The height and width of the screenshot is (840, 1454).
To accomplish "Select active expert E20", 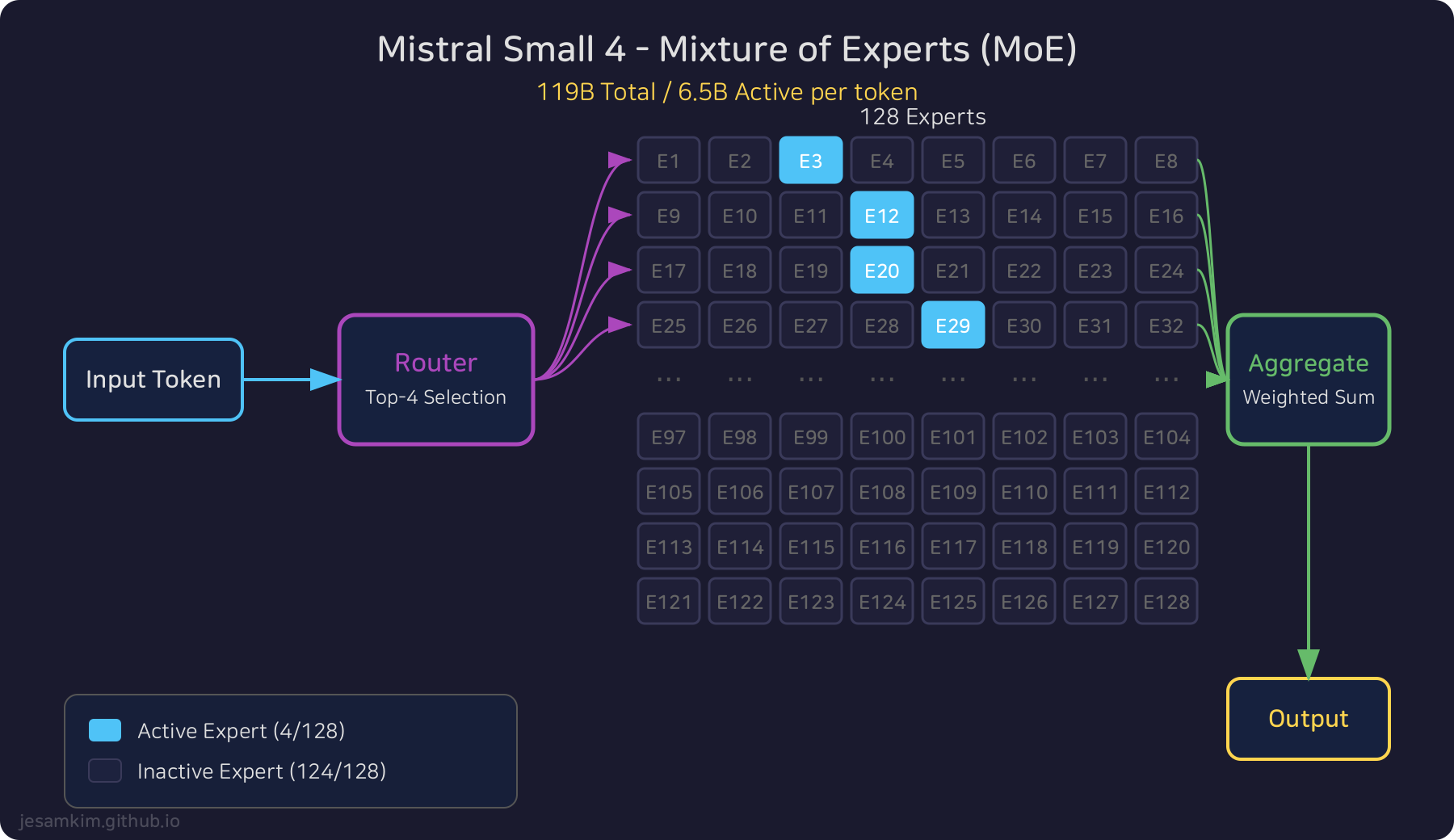I will click(x=881, y=270).
